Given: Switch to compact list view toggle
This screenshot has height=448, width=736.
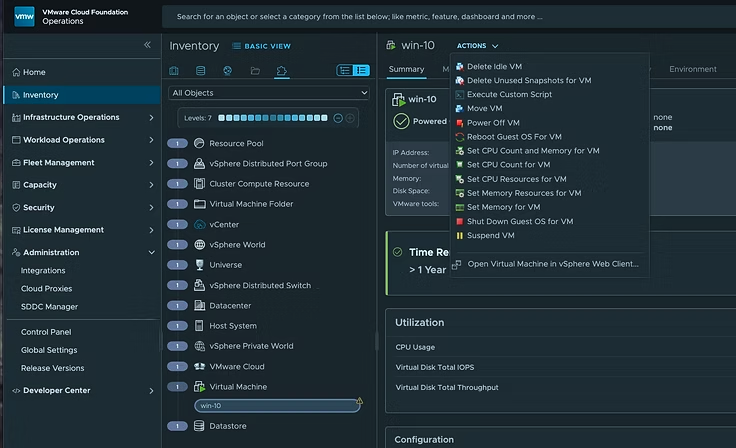Looking at the screenshot, I should pyautogui.click(x=345, y=70).
